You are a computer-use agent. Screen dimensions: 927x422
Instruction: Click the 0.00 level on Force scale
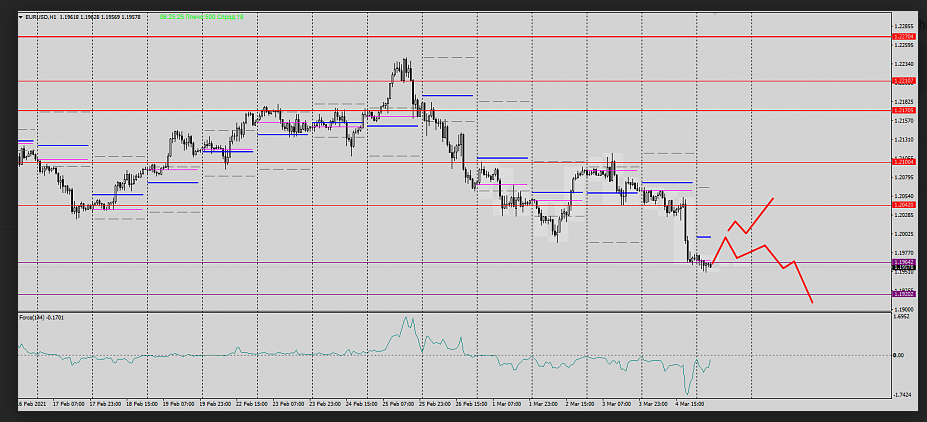coord(898,355)
